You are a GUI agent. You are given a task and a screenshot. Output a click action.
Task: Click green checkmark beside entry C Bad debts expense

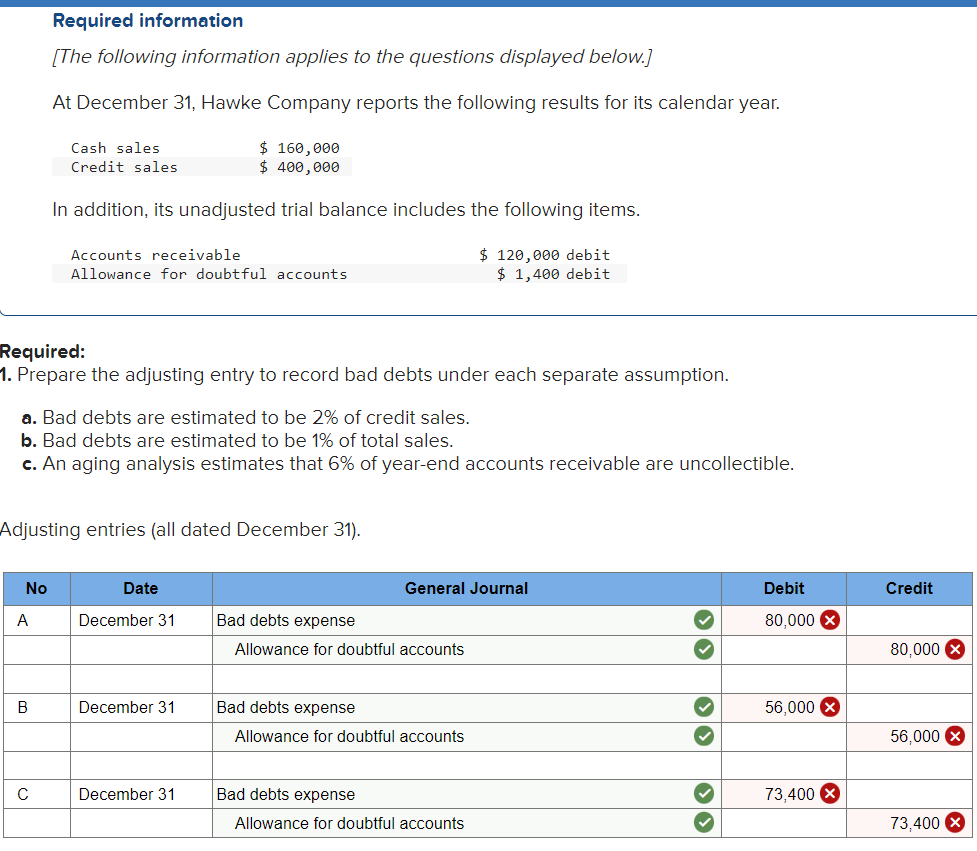[x=704, y=794]
